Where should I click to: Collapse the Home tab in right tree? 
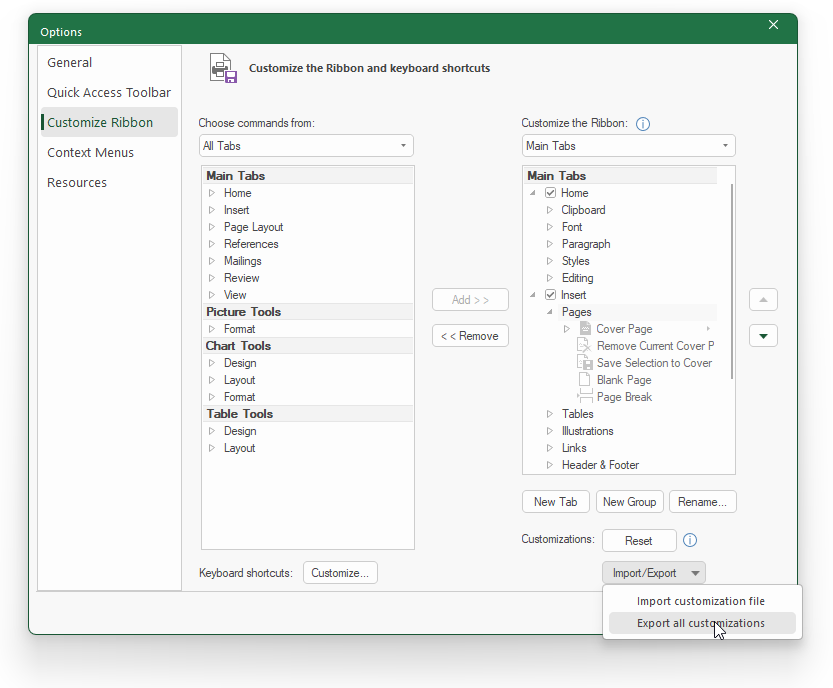pyautogui.click(x=533, y=193)
